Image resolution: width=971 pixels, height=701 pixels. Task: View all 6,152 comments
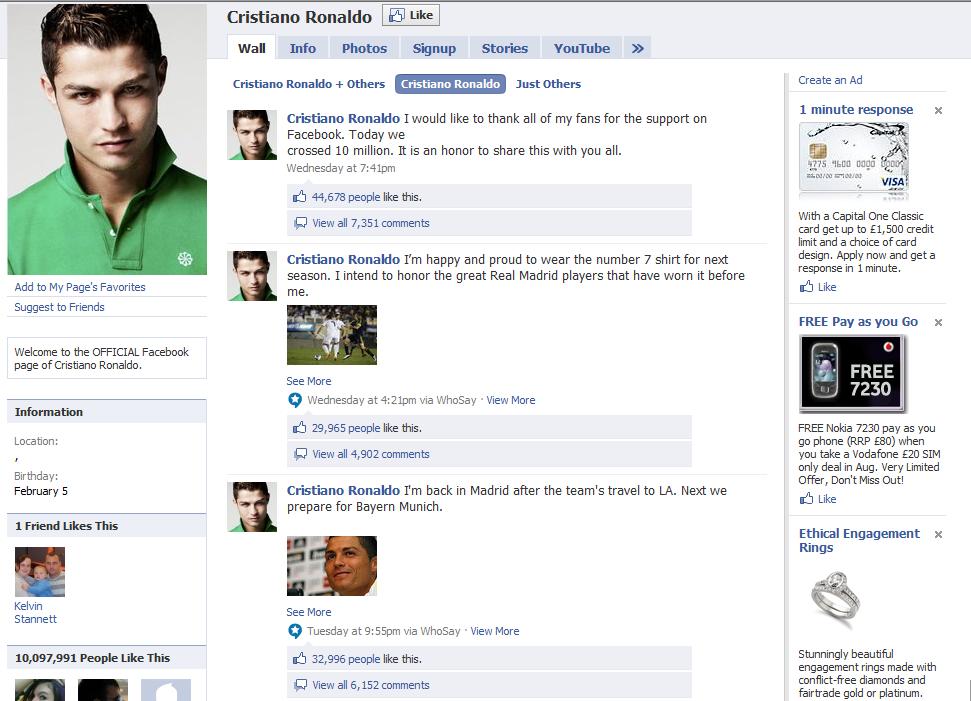[x=370, y=685]
